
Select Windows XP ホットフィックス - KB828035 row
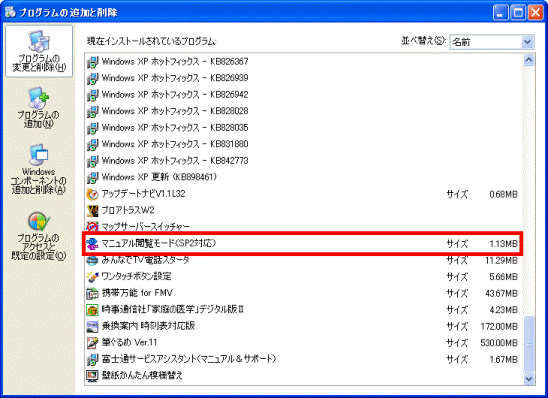pos(303,128)
